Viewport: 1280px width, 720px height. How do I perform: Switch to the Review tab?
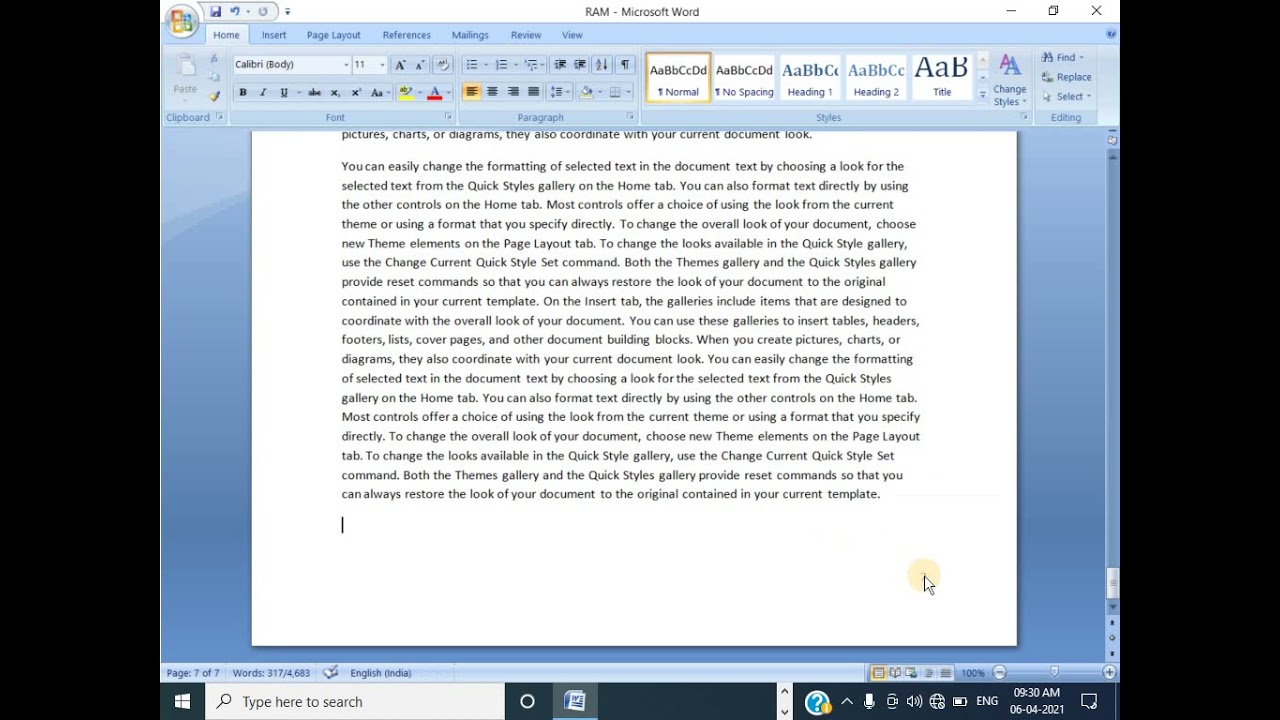526,35
